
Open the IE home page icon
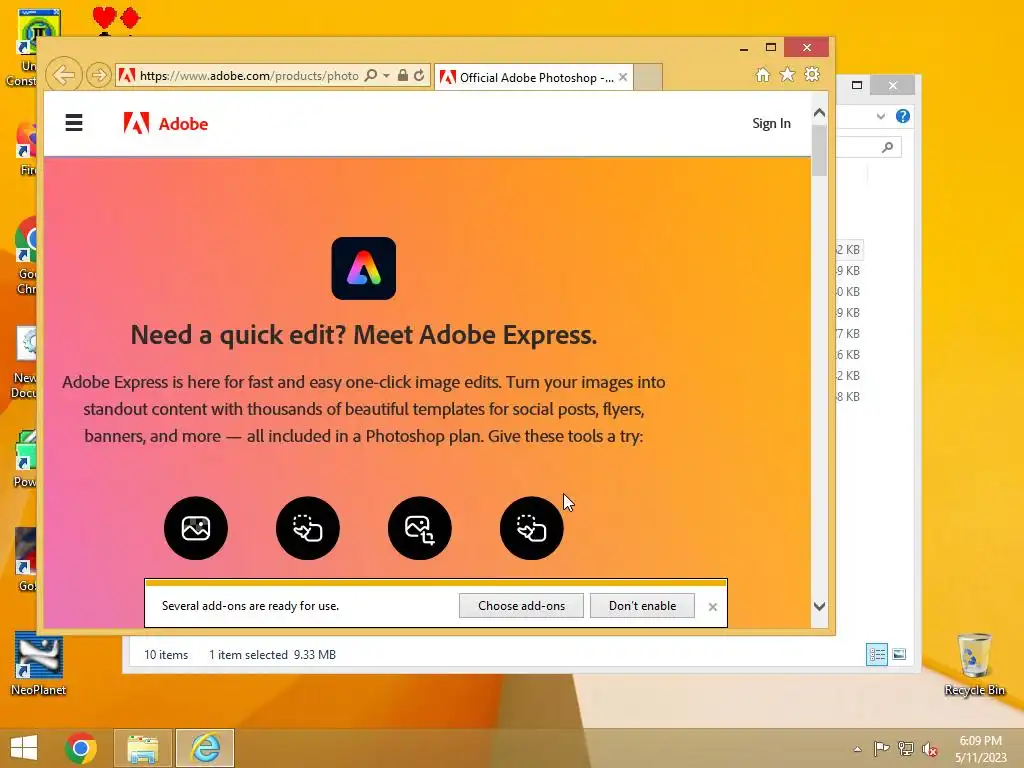763,75
